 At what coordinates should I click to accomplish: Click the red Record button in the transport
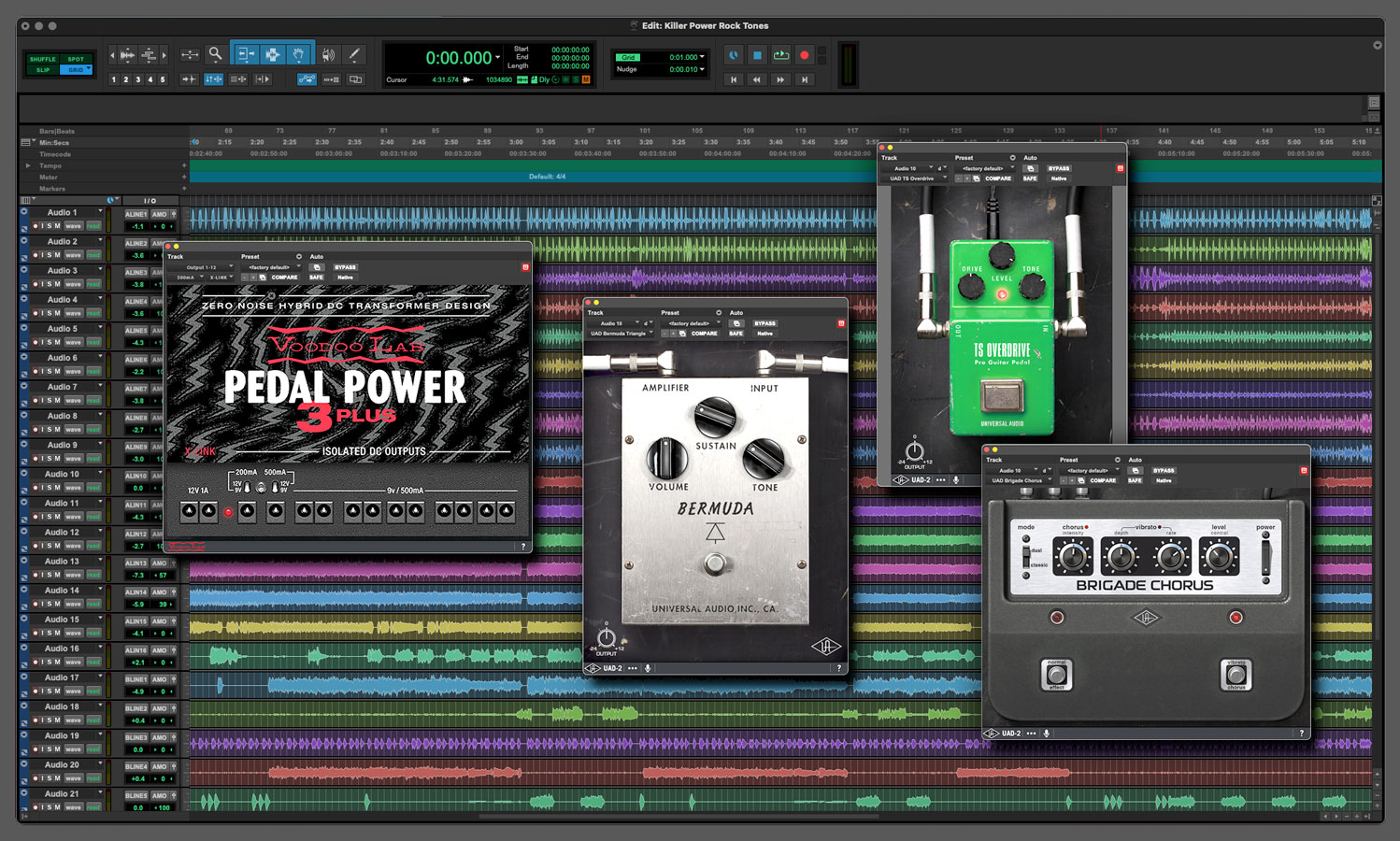point(805,56)
